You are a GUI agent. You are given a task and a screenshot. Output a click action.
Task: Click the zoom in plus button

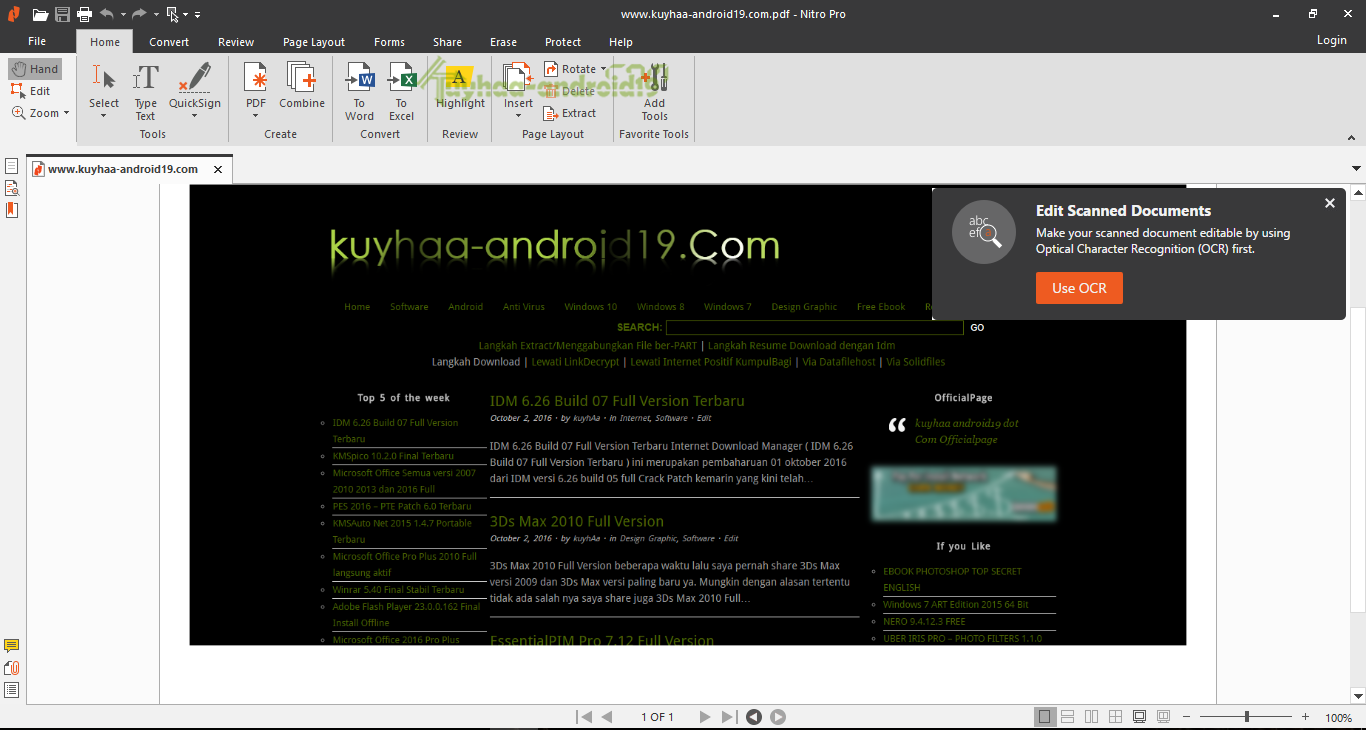pyautogui.click(x=1306, y=717)
